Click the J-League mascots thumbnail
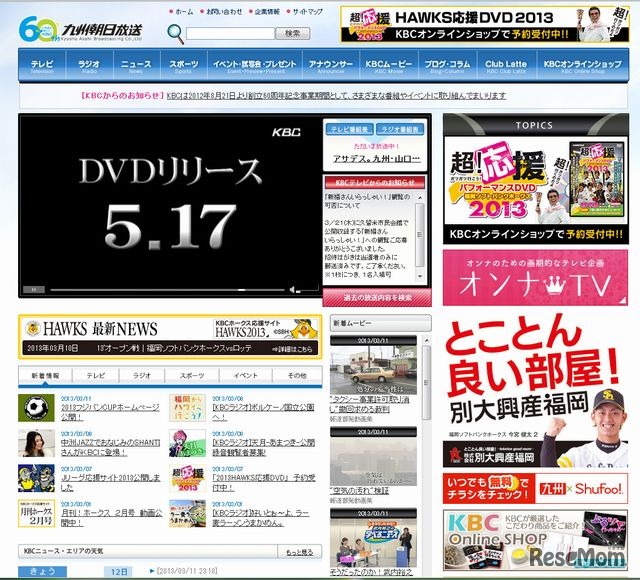 tap(36, 478)
